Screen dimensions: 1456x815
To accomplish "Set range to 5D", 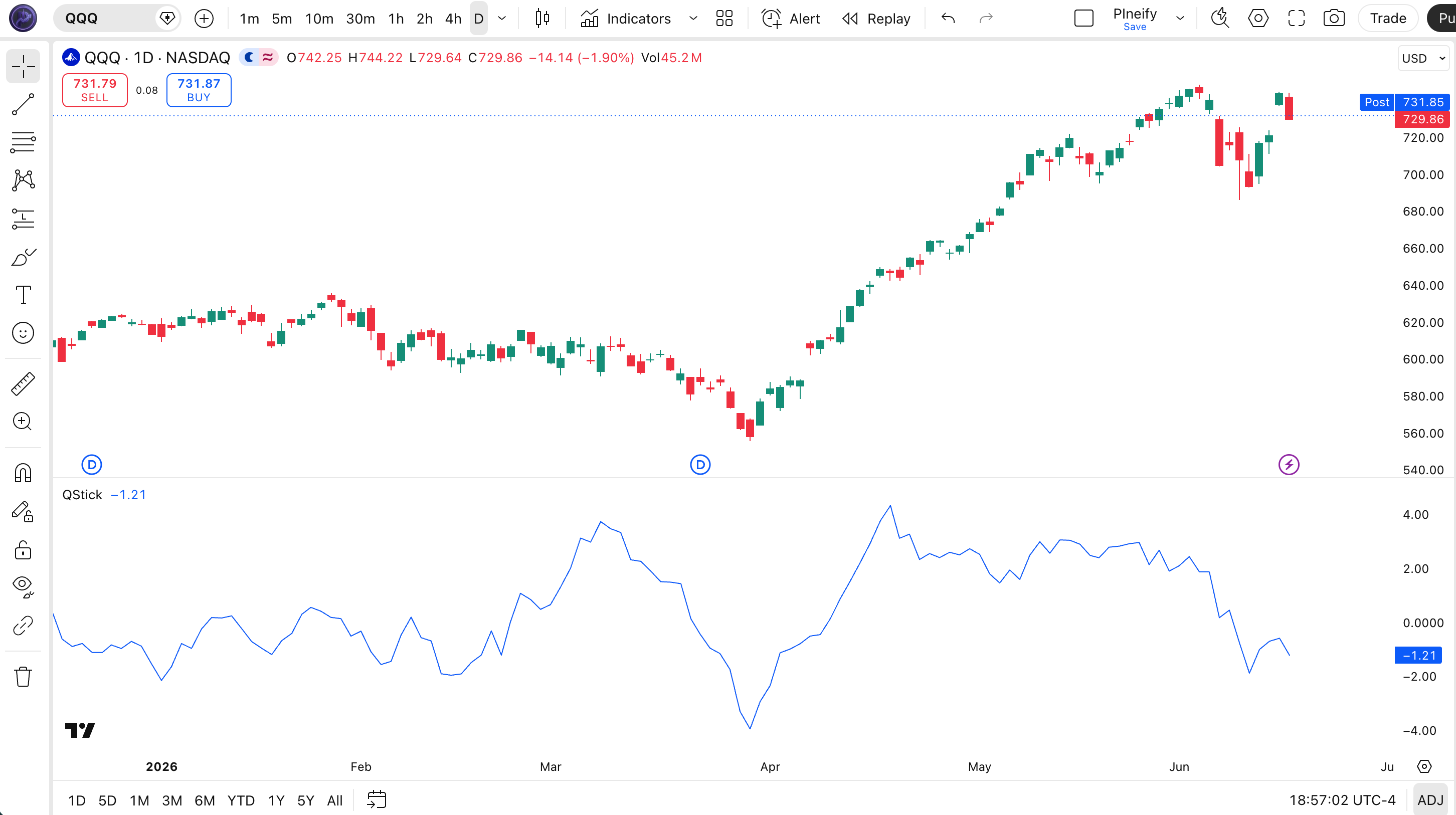I will click(x=107, y=800).
